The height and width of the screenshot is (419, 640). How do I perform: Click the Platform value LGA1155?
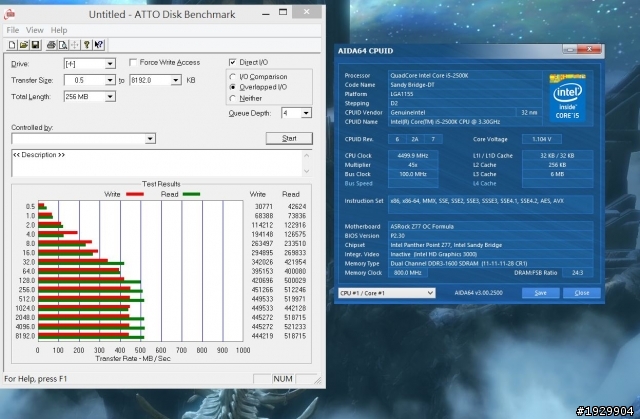point(402,94)
